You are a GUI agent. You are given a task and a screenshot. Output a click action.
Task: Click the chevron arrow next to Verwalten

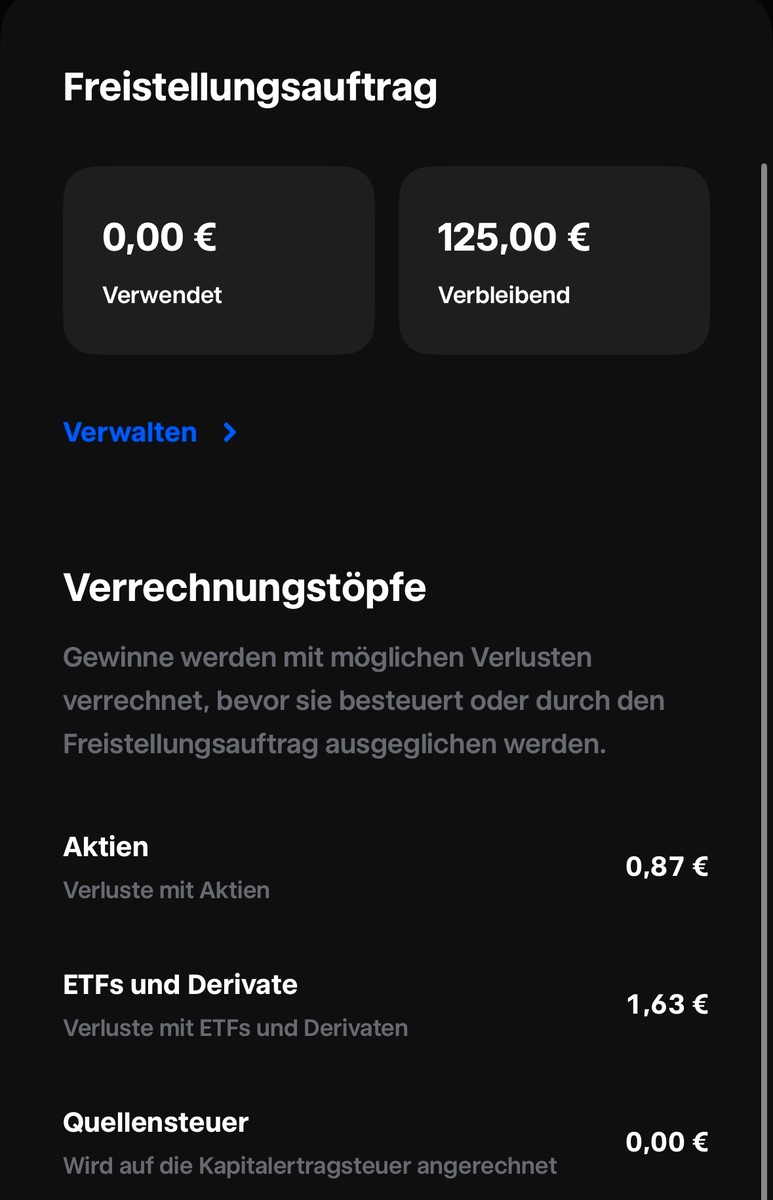tap(230, 432)
